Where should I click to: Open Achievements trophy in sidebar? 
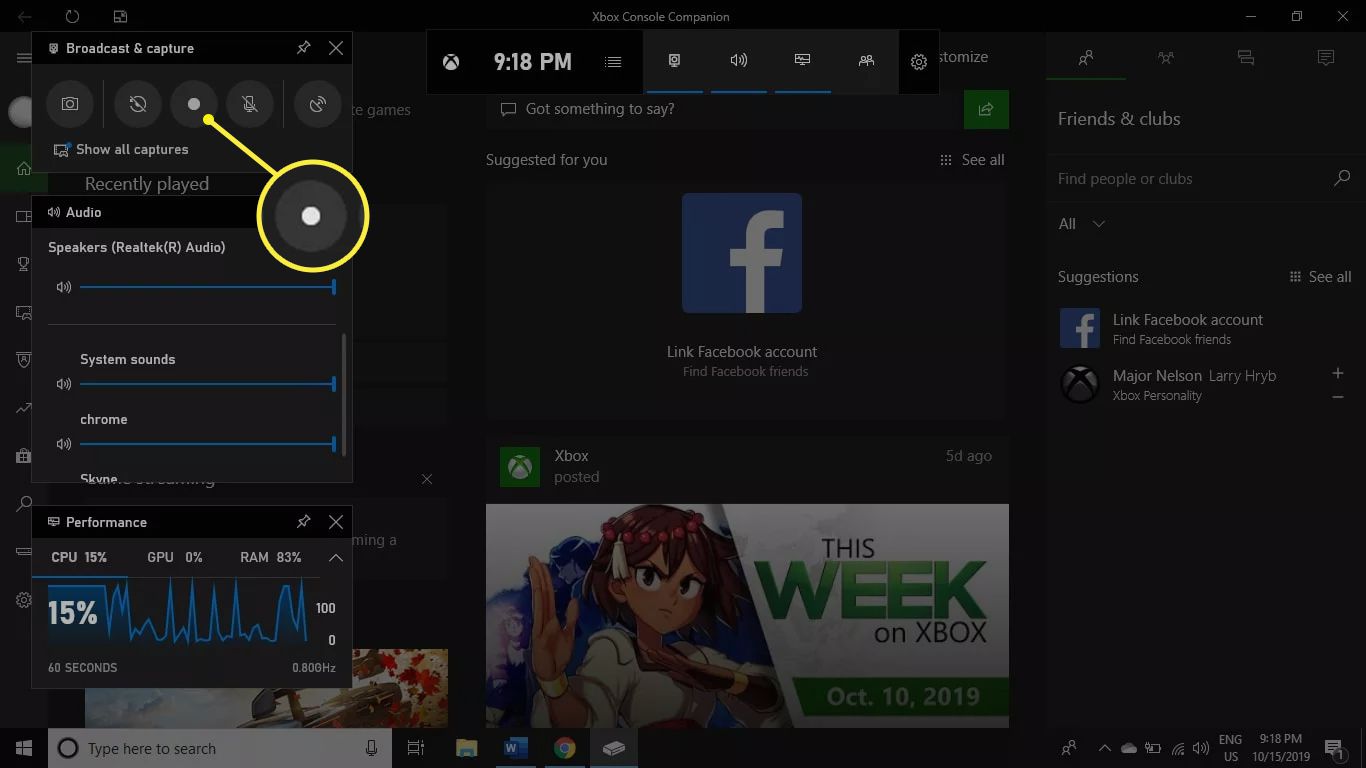point(24,264)
